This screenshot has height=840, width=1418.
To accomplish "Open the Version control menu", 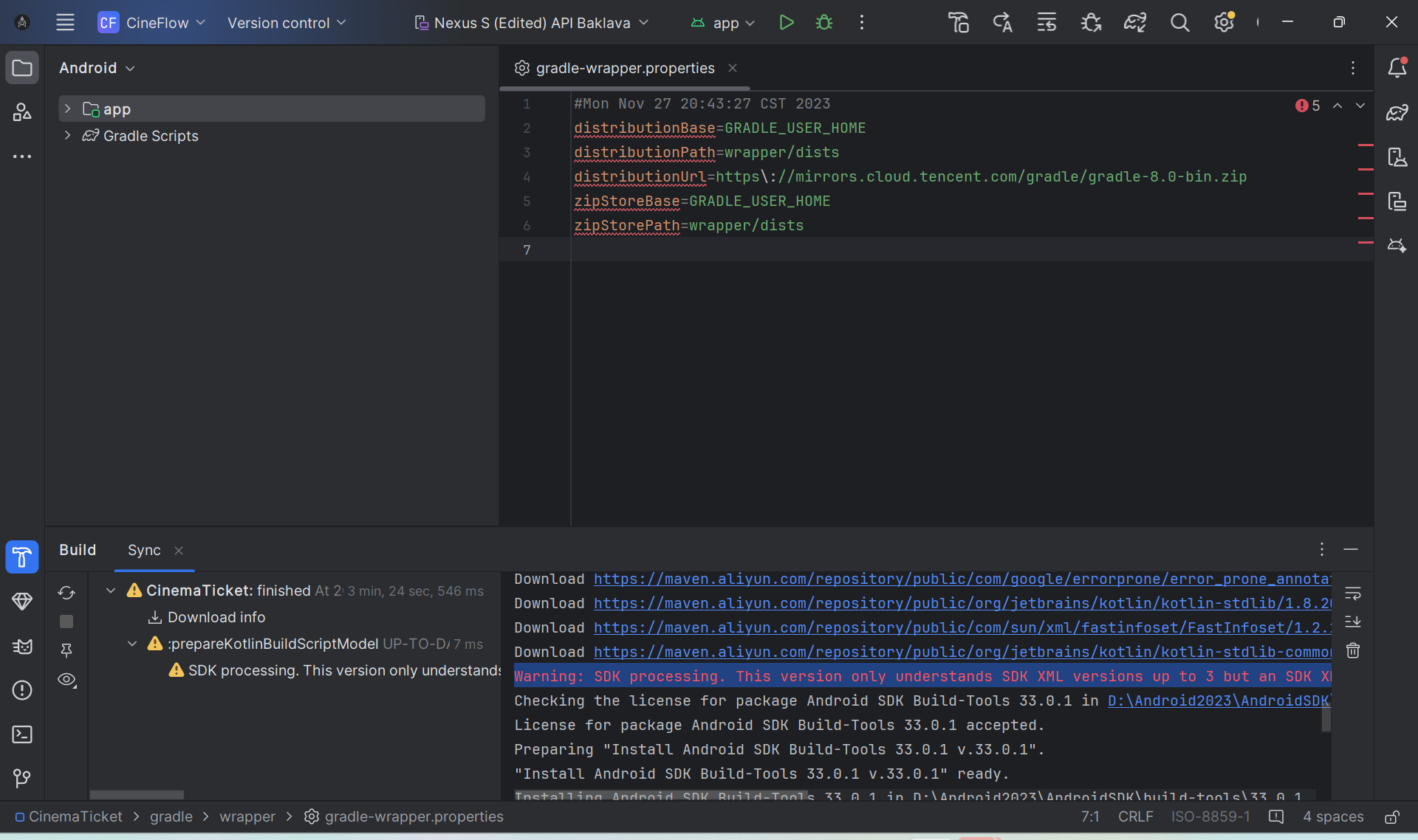I will [x=287, y=23].
